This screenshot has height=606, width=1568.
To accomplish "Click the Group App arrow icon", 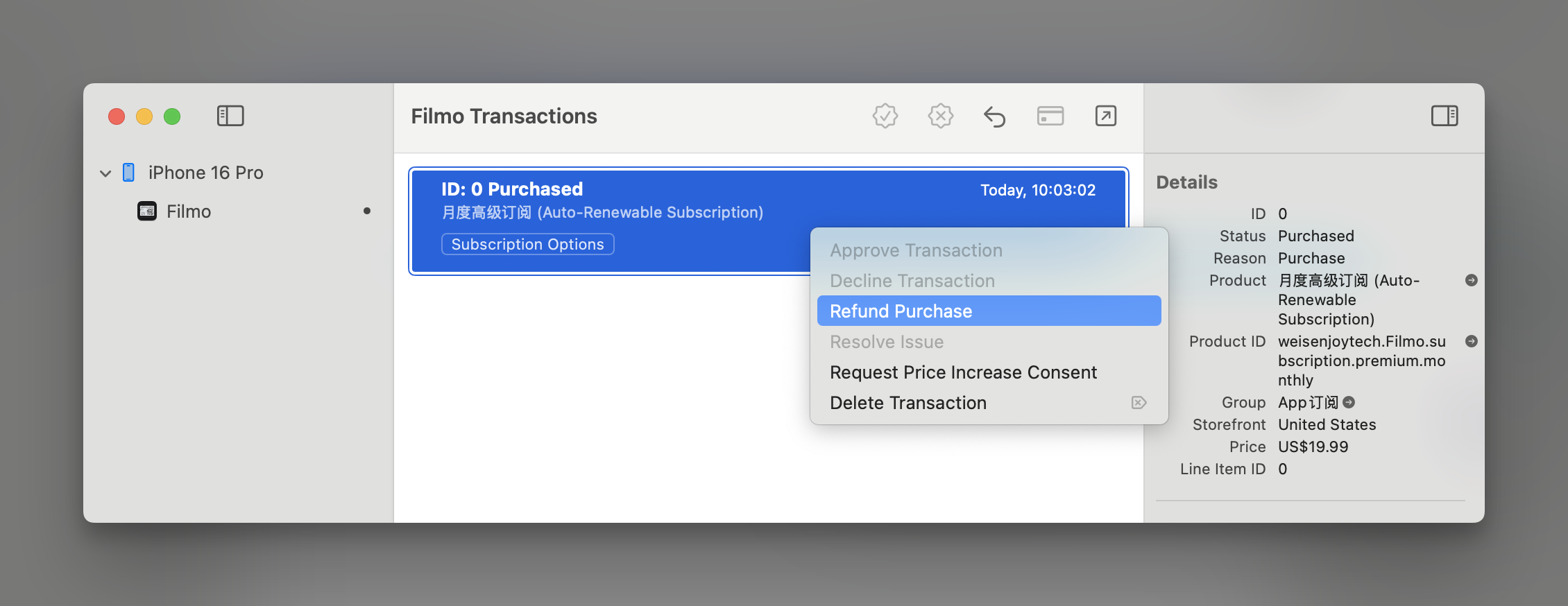I will [x=1349, y=402].
